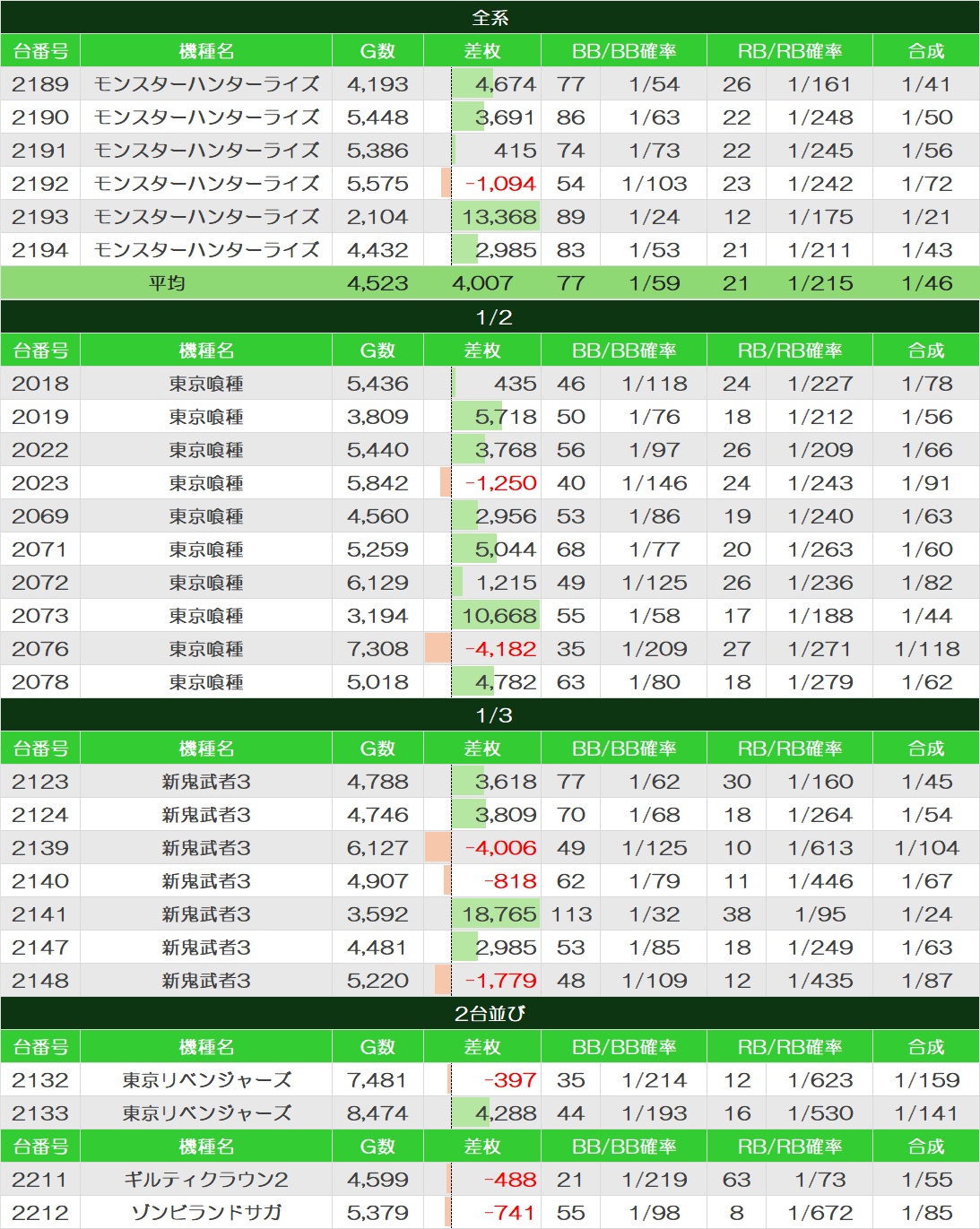Select the BB count 113
The height and width of the screenshot is (1229, 980).
[571, 914]
